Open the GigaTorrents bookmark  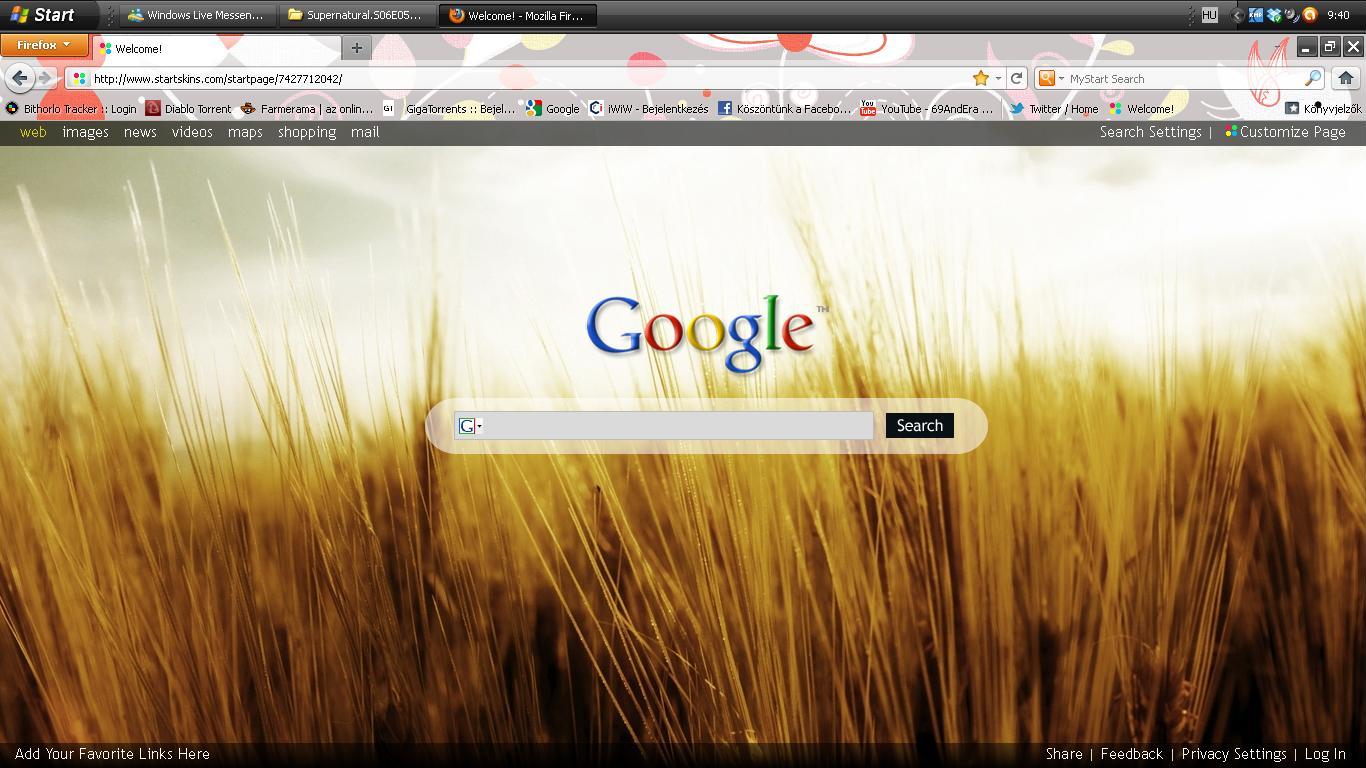(x=449, y=108)
